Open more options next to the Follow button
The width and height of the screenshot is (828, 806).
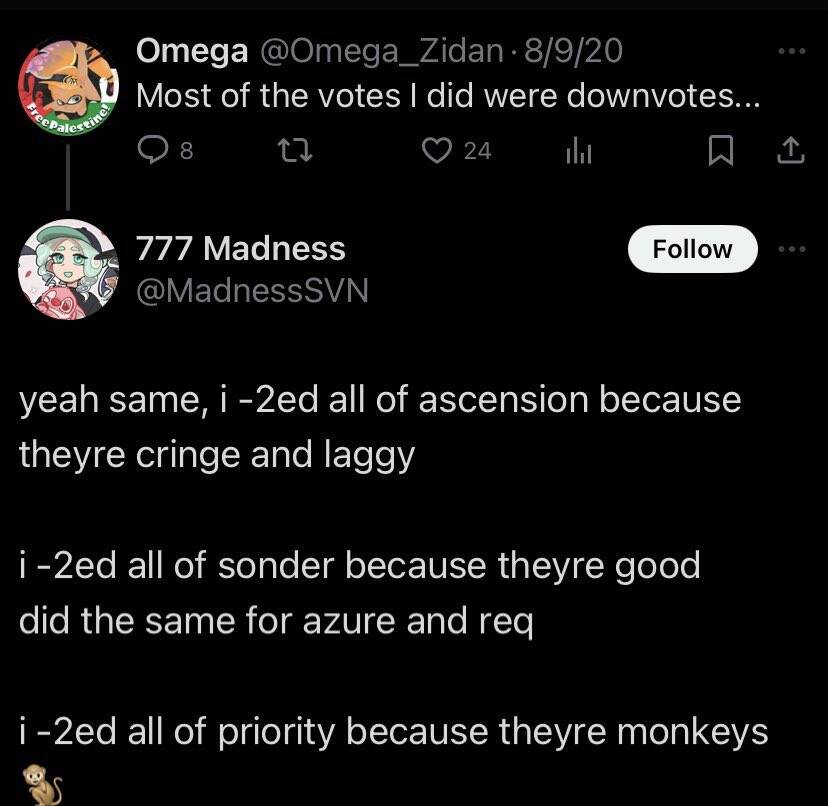pos(791,248)
